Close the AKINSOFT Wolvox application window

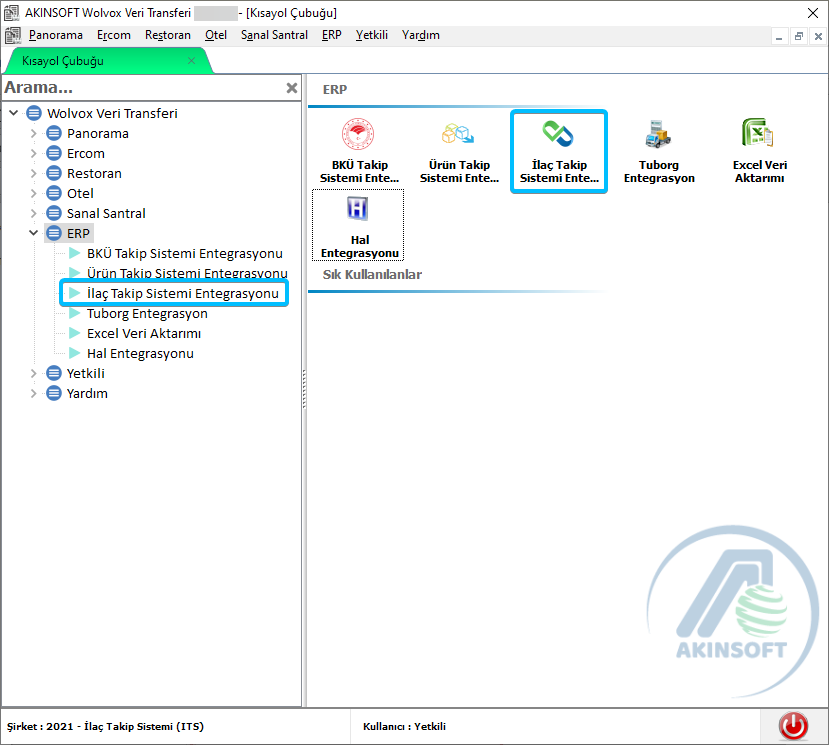coord(813,13)
